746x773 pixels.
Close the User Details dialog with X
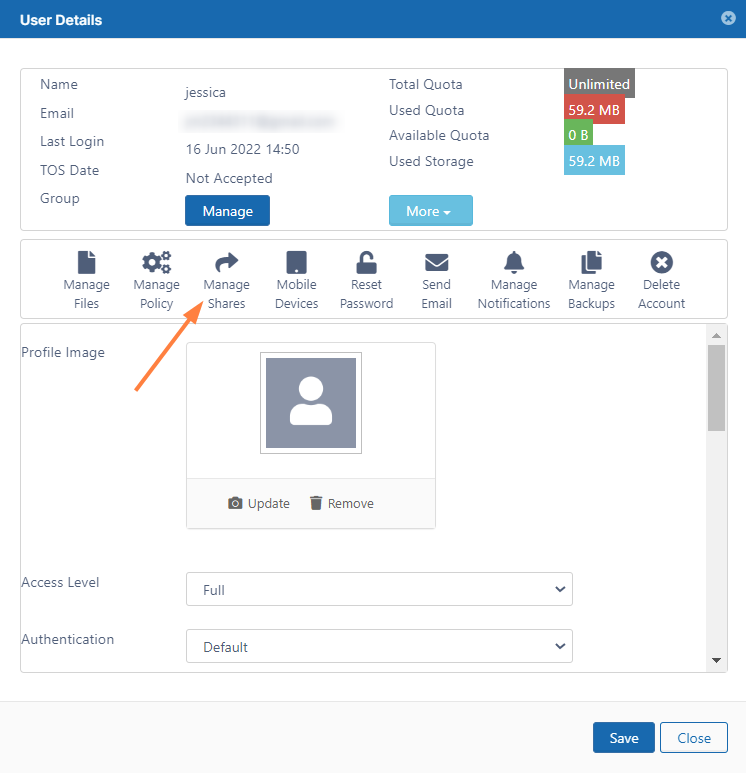[x=728, y=19]
